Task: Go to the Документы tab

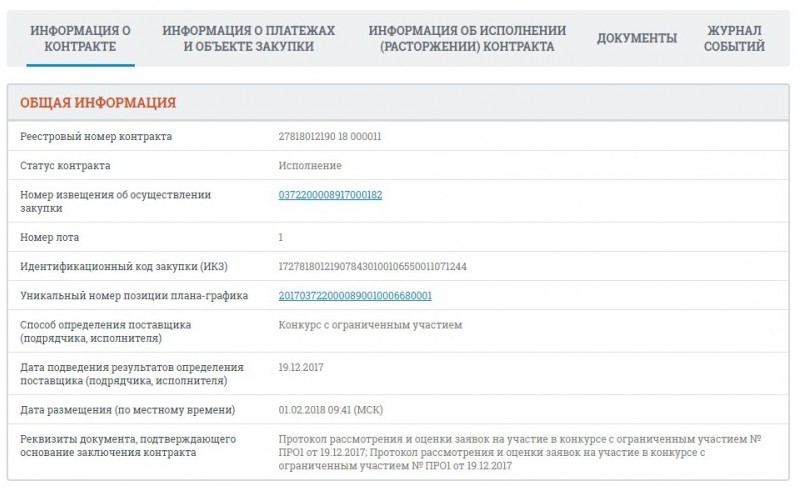Action: pos(637,38)
